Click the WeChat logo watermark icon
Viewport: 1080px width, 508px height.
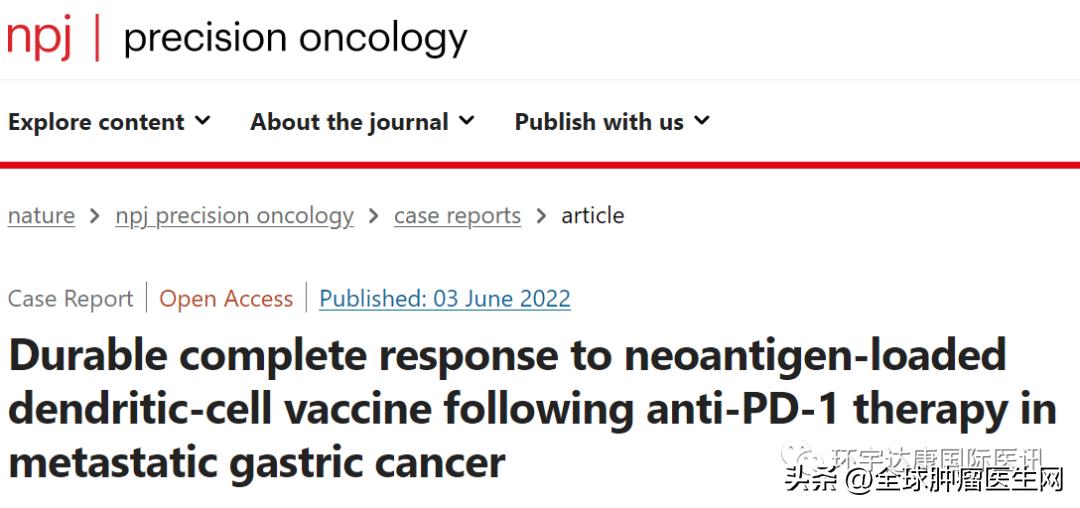(x=802, y=459)
